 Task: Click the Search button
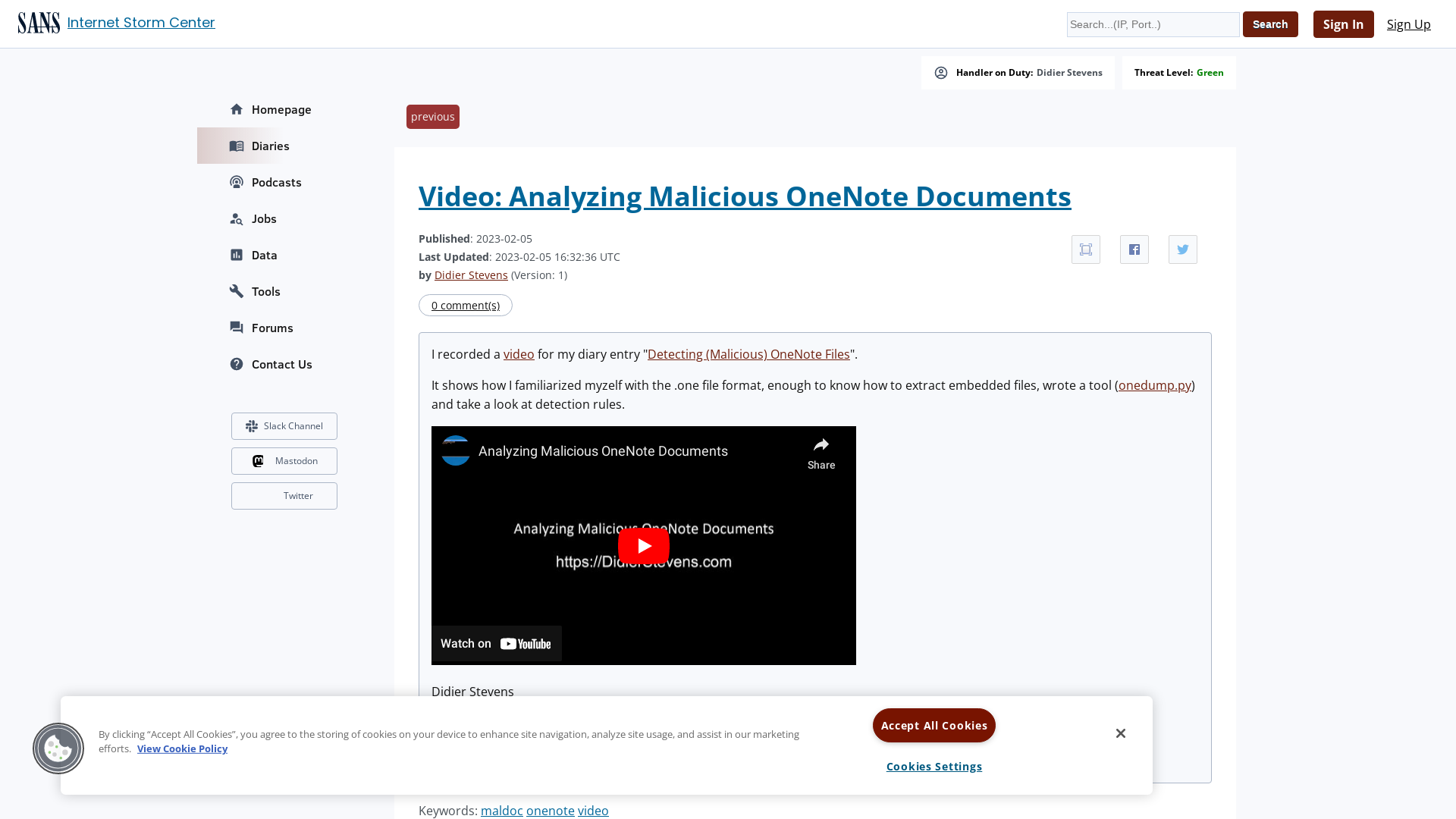tap(1270, 24)
